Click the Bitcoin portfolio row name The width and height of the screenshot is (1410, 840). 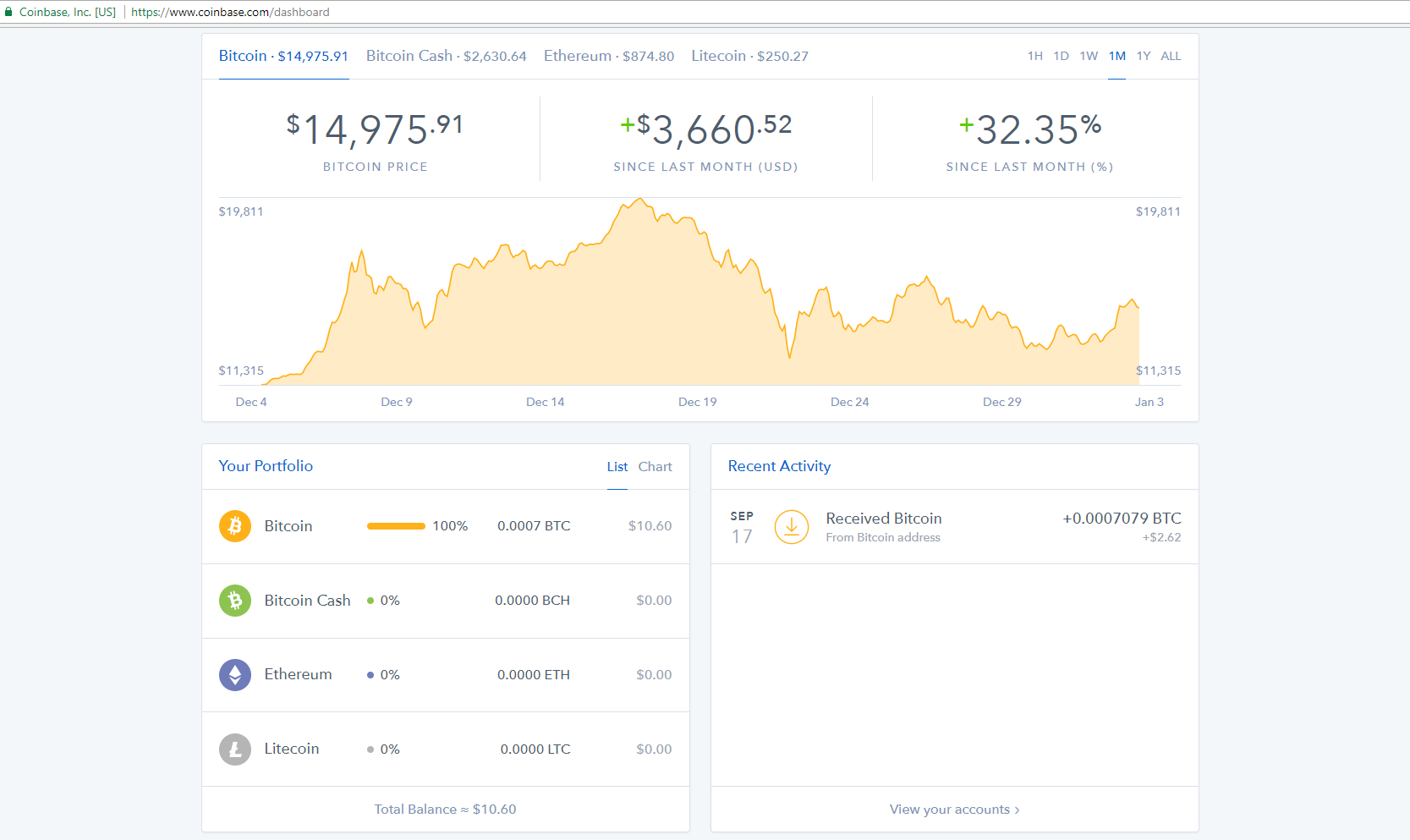tap(288, 526)
